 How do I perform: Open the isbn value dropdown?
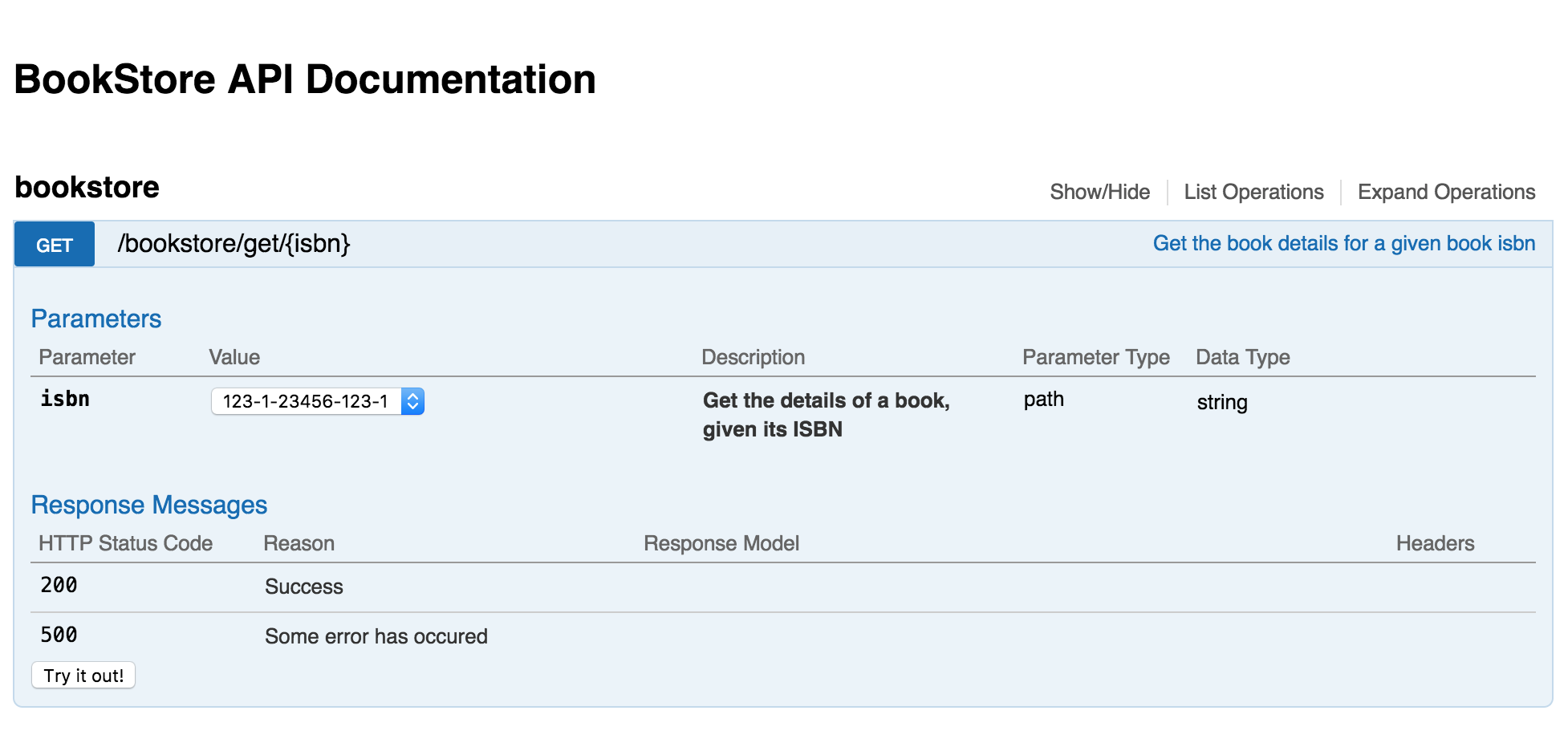pyautogui.click(x=318, y=401)
